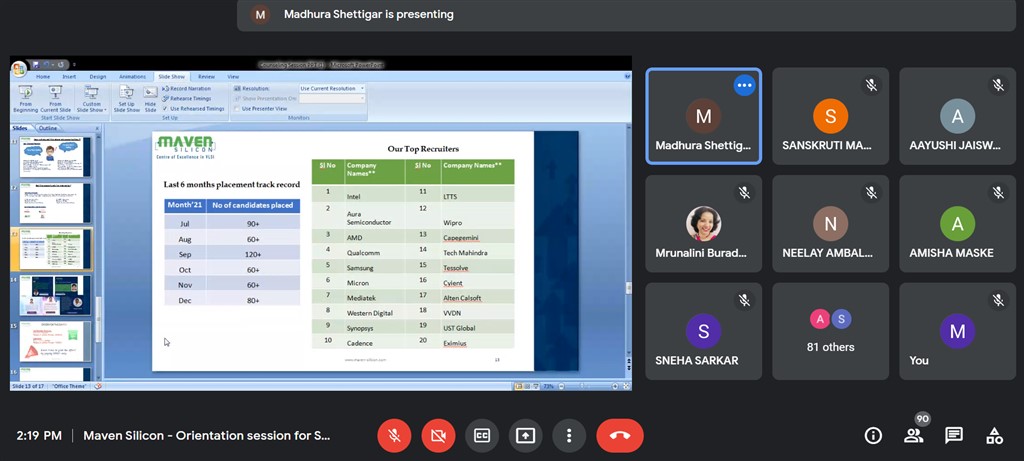1024x461 pixels.
Task: Open the Present now screen share button
Action: (526, 436)
